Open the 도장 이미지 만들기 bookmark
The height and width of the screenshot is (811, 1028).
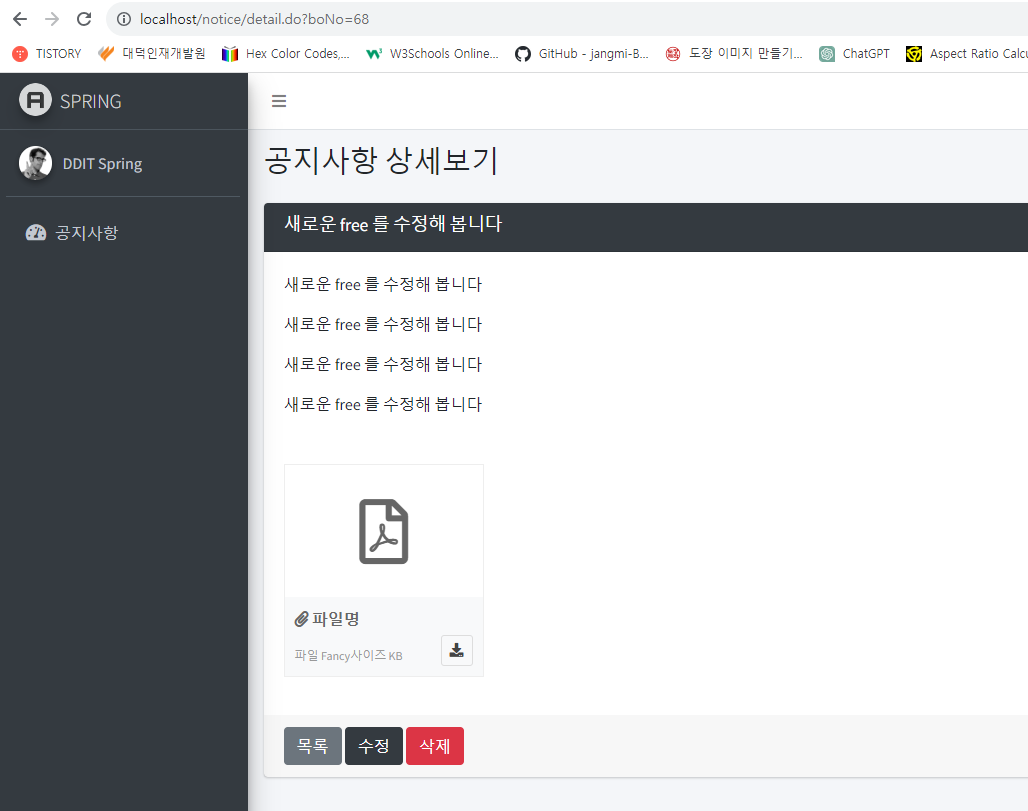734,54
